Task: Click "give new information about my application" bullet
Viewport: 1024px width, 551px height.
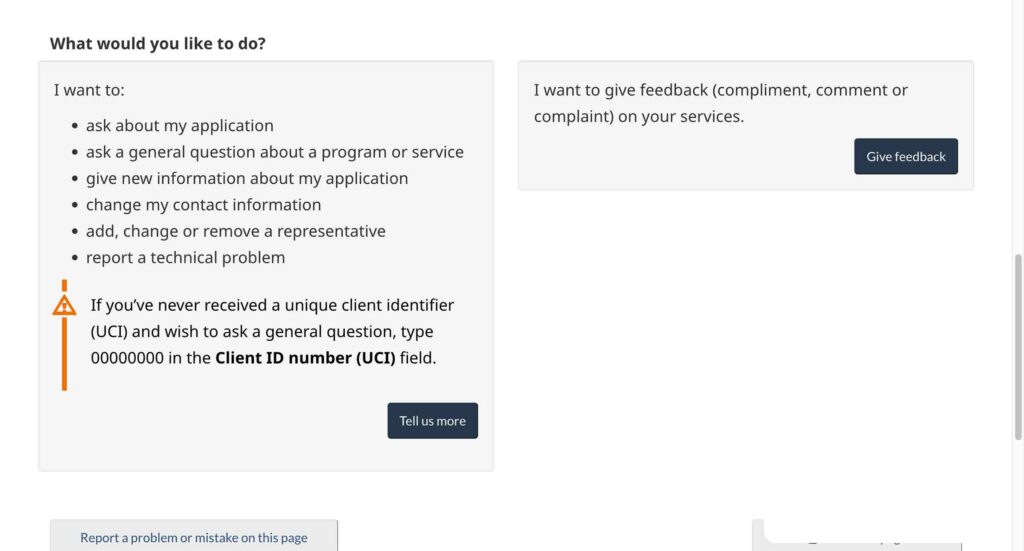Action: click(247, 178)
